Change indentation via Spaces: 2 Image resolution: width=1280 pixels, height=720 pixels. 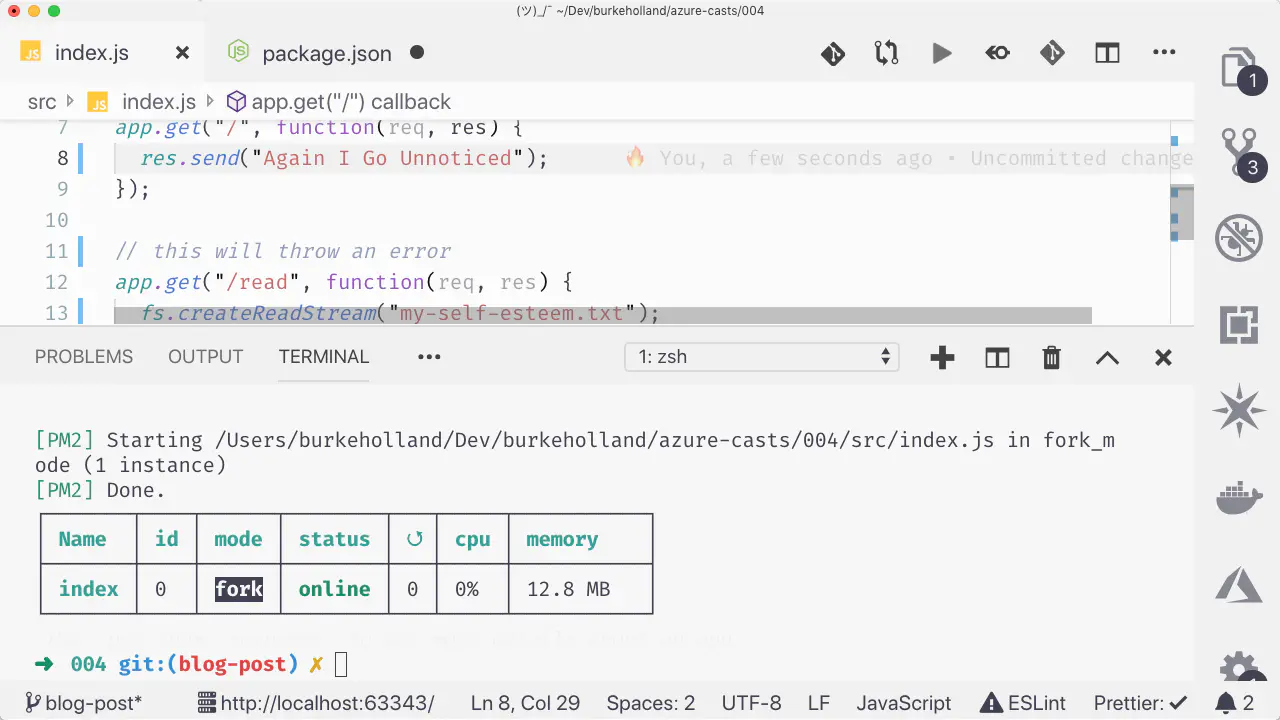pos(651,703)
